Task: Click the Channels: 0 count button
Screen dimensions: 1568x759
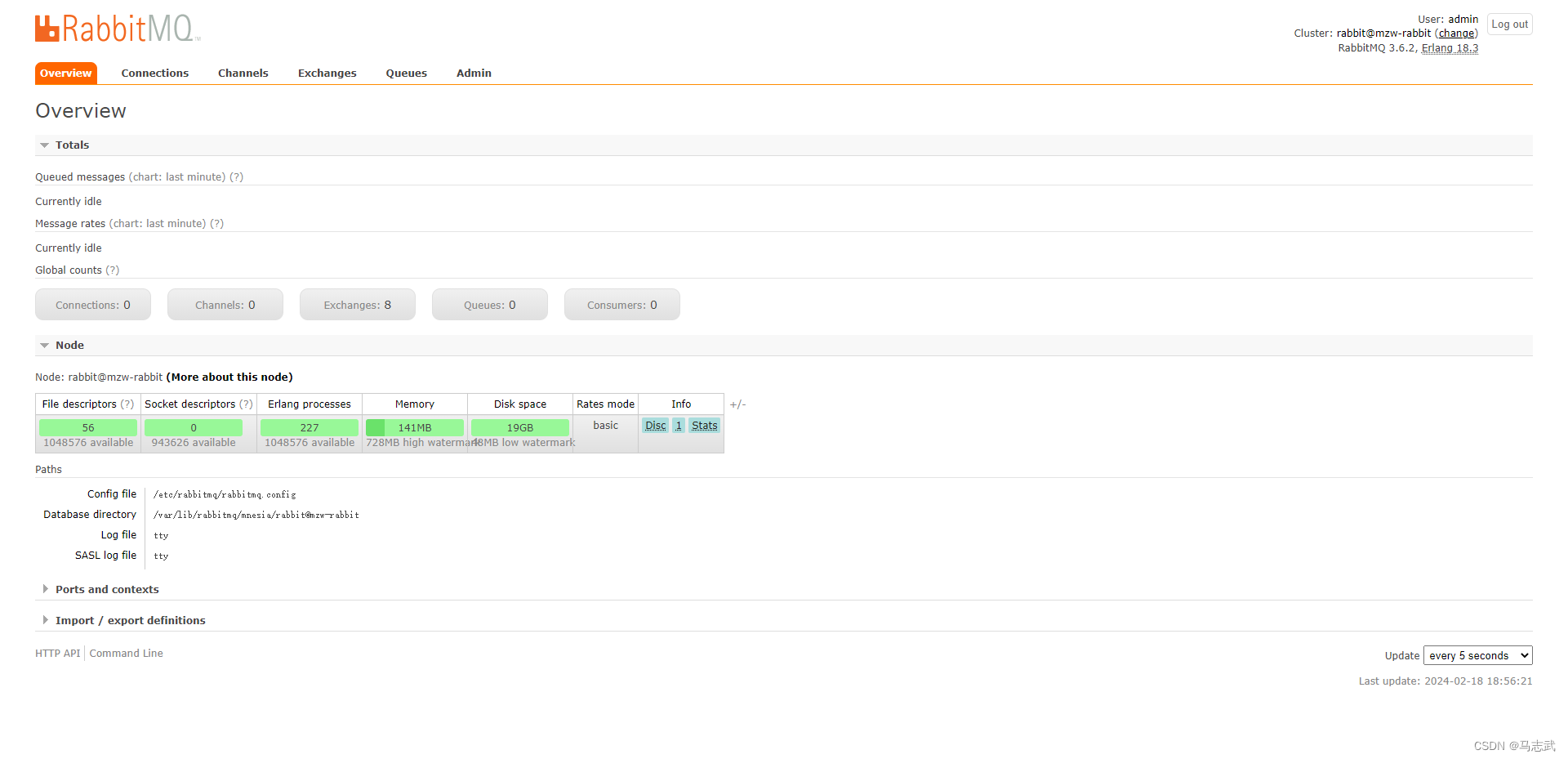Action: click(x=225, y=305)
